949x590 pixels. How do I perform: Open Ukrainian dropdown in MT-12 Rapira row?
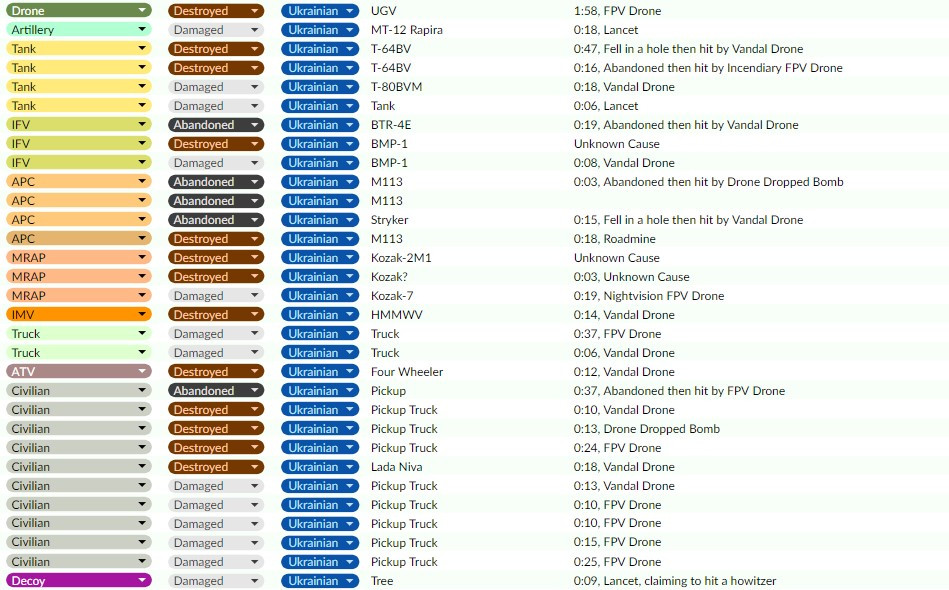tap(320, 30)
